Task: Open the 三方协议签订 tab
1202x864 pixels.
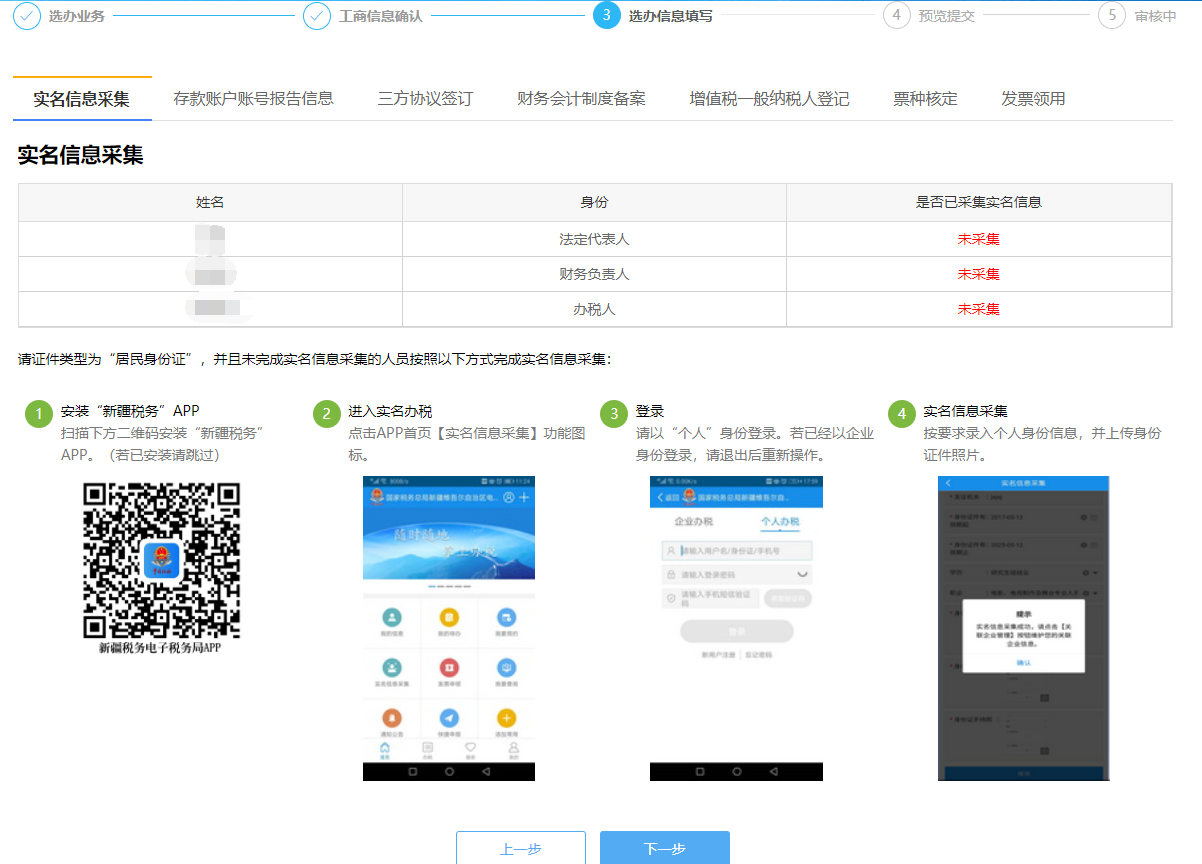Action: coord(425,99)
